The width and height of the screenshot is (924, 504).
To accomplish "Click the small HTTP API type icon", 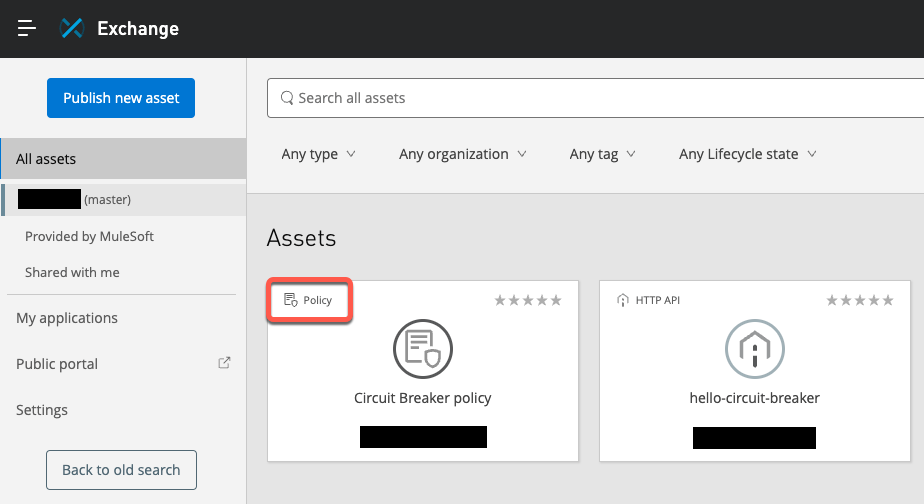I will click(x=622, y=300).
